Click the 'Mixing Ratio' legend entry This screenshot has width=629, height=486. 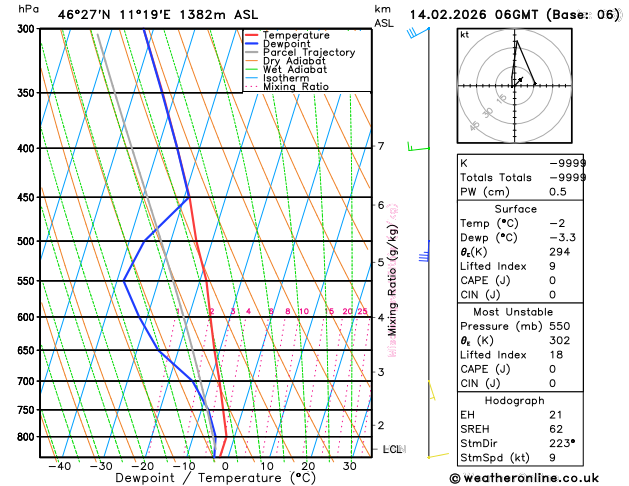tap(296, 87)
